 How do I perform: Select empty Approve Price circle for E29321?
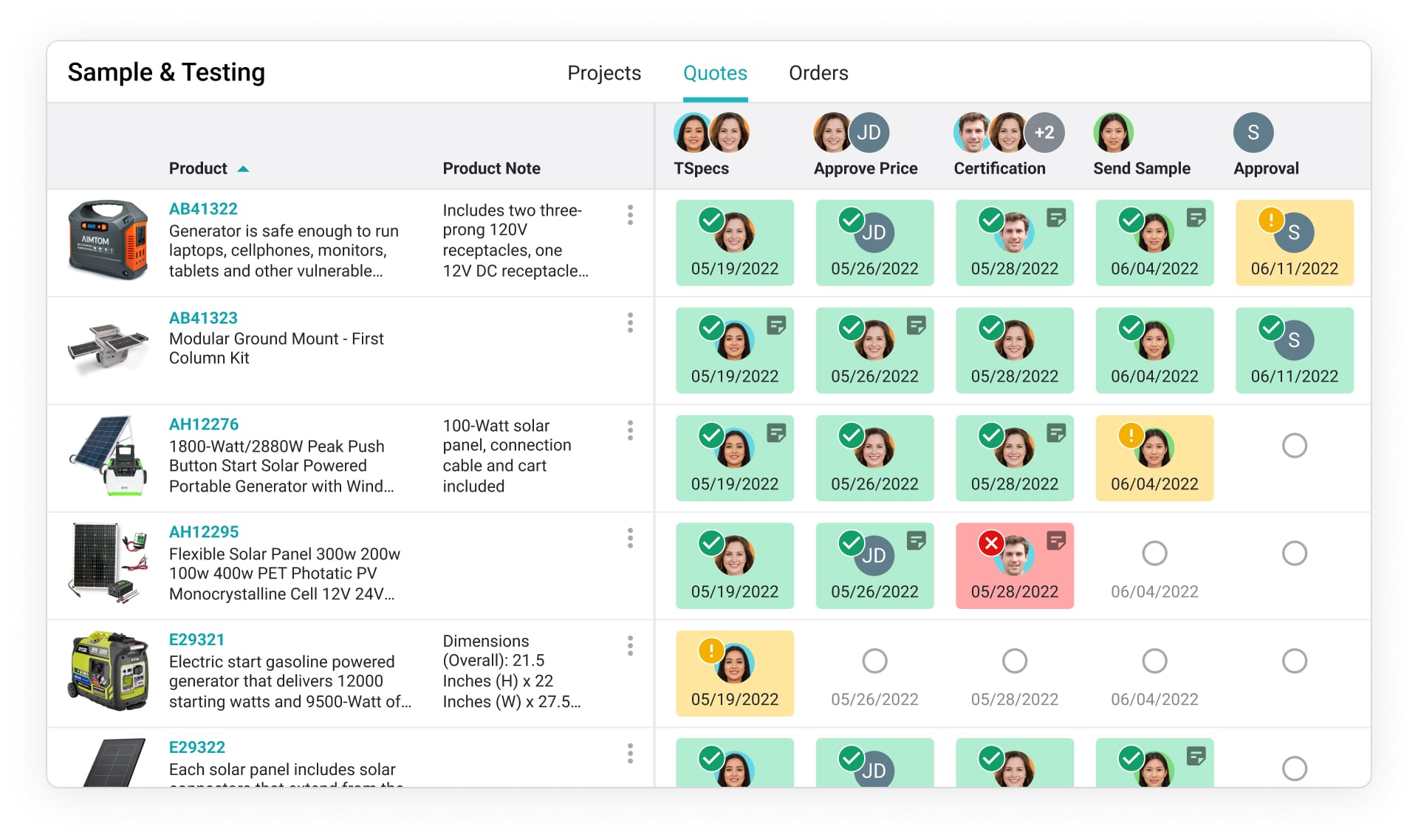(x=874, y=661)
